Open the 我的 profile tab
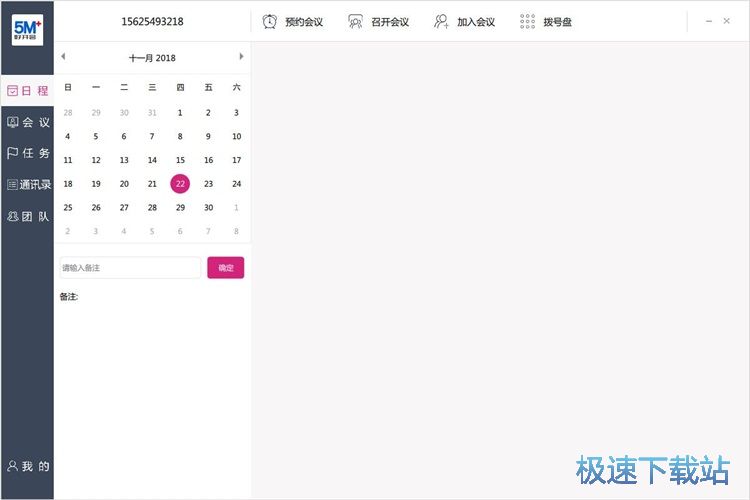This screenshot has height=500, width=750. click(27, 467)
